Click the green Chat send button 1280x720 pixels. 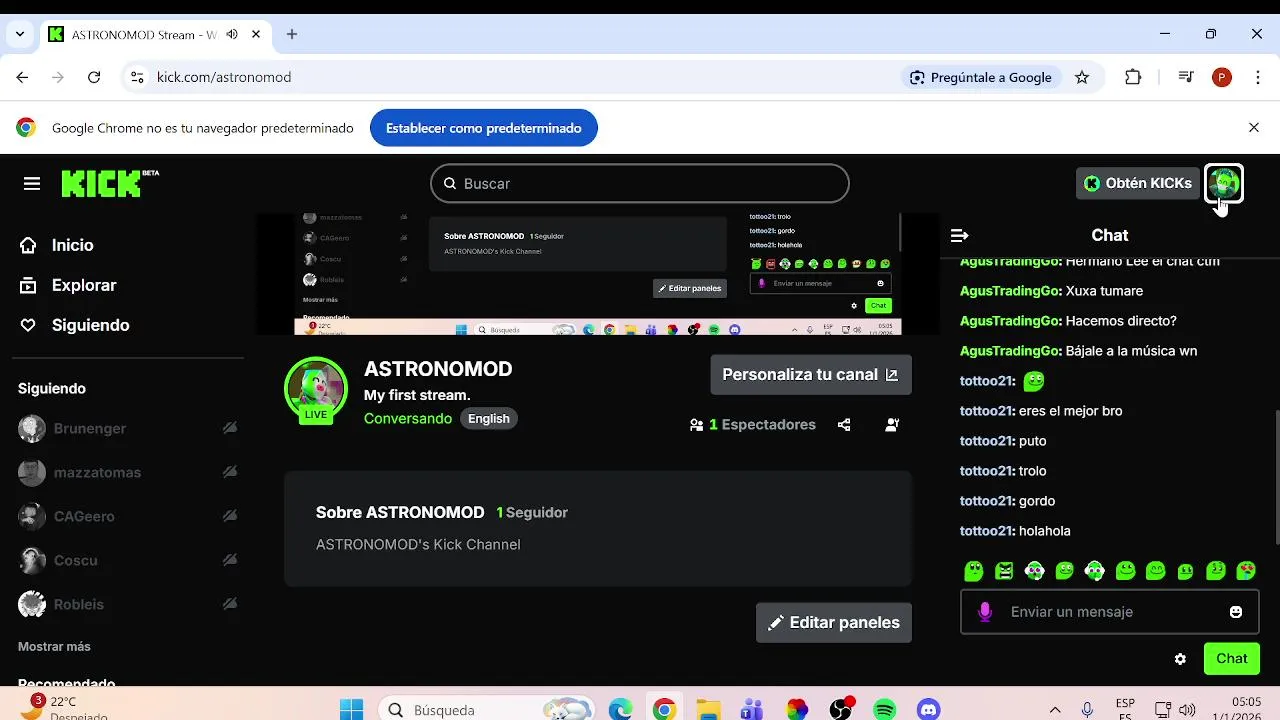click(x=1232, y=659)
